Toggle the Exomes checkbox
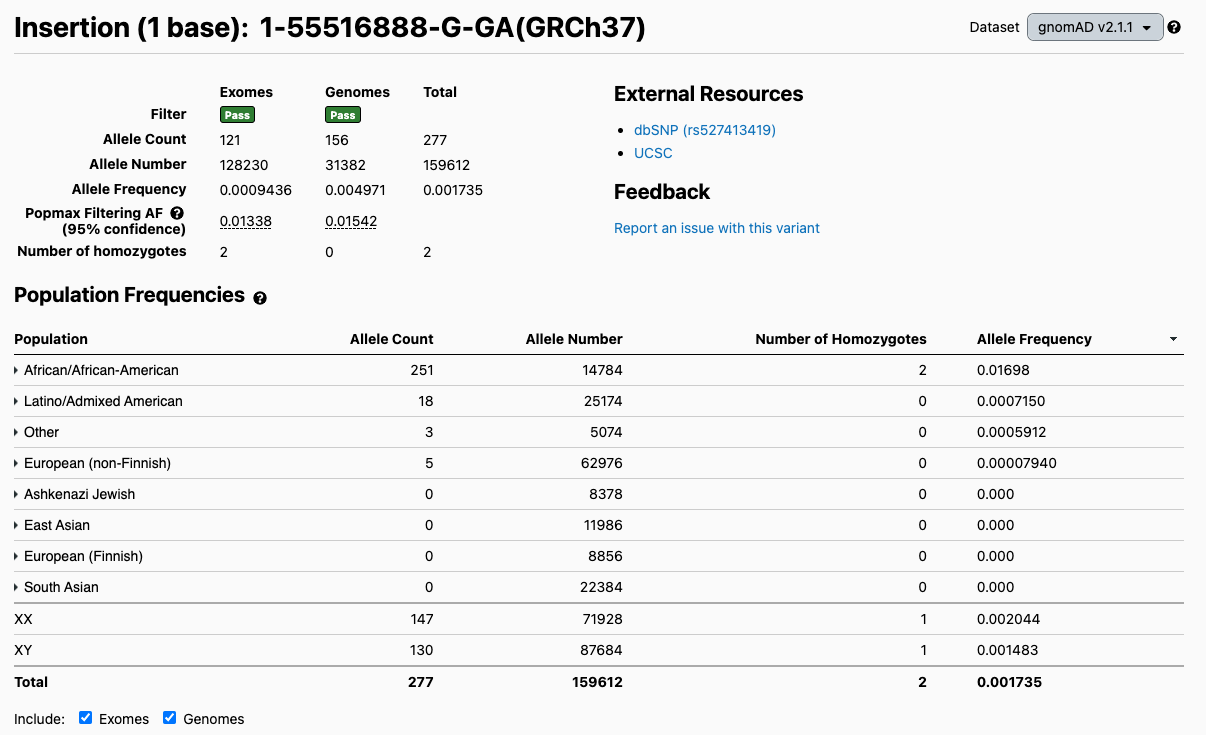This screenshot has width=1206, height=735. tap(86, 718)
